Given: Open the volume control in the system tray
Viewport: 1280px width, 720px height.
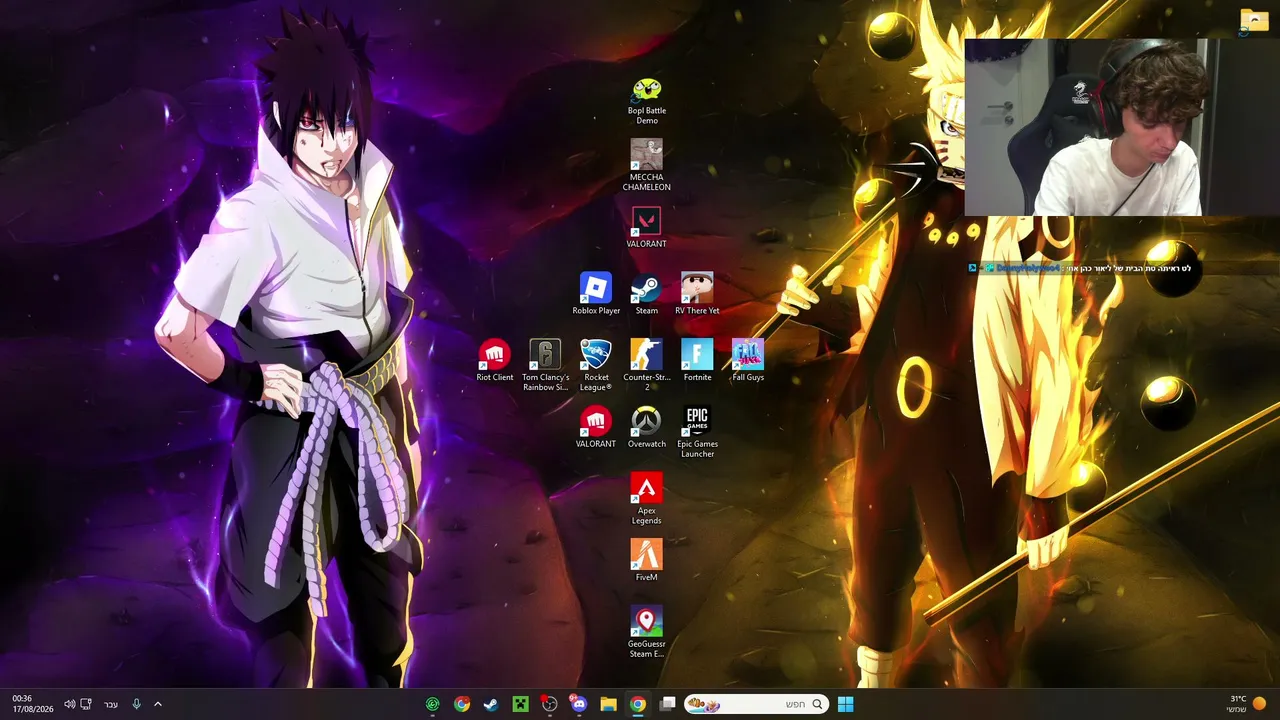Looking at the screenshot, I should [x=69, y=704].
